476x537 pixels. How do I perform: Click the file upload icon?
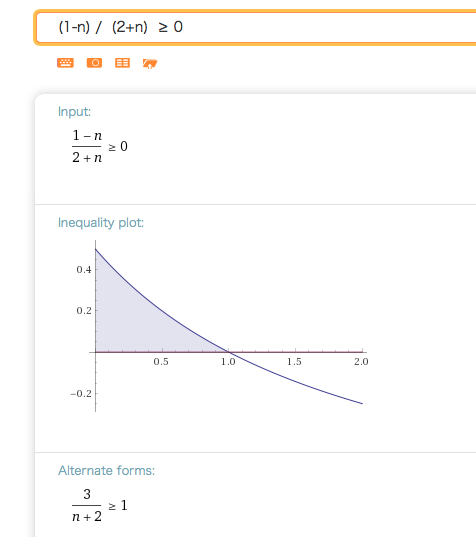tap(150, 63)
